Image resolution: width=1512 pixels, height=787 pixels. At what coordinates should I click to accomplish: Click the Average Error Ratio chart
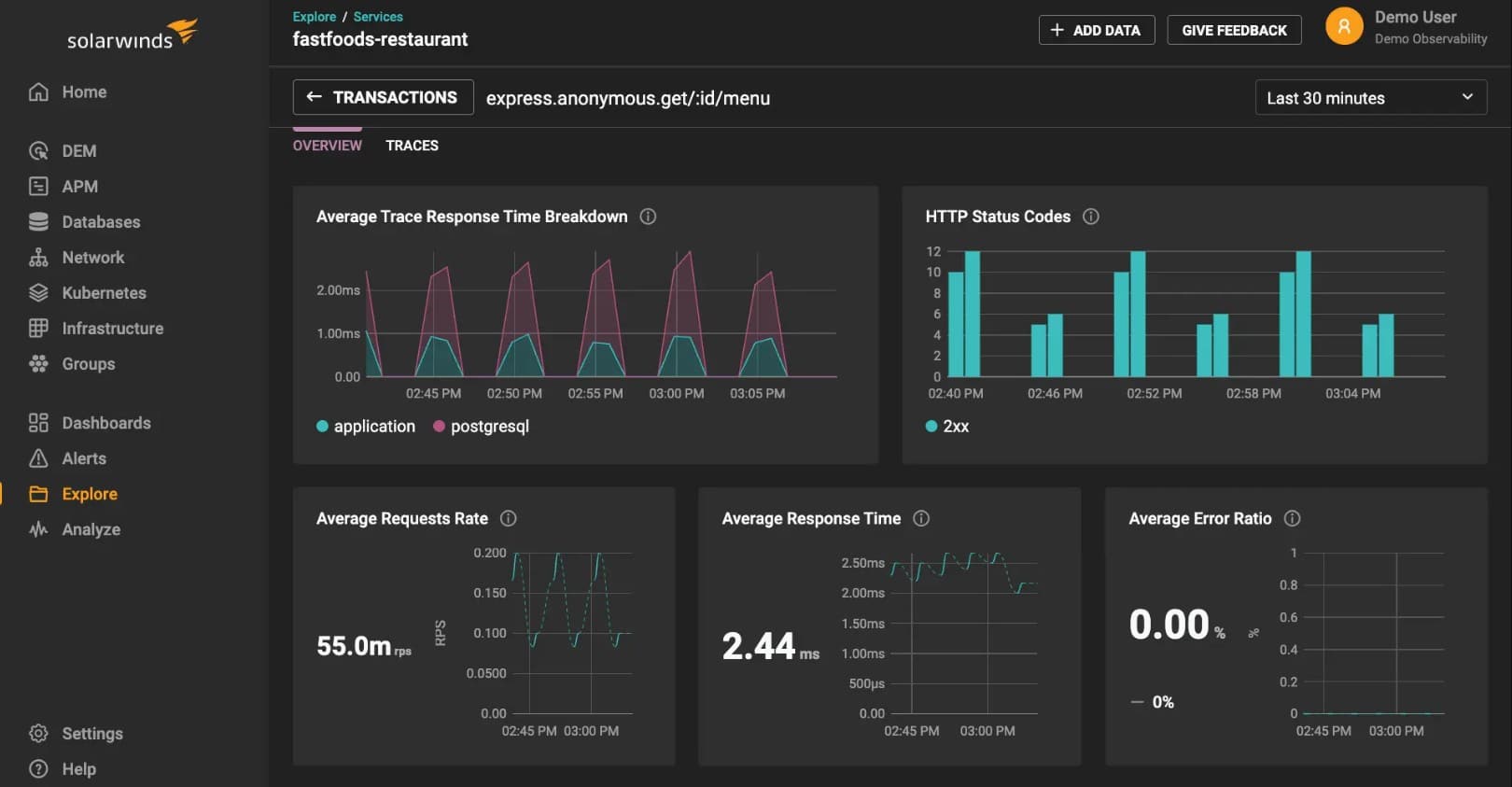tap(1374, 633)
